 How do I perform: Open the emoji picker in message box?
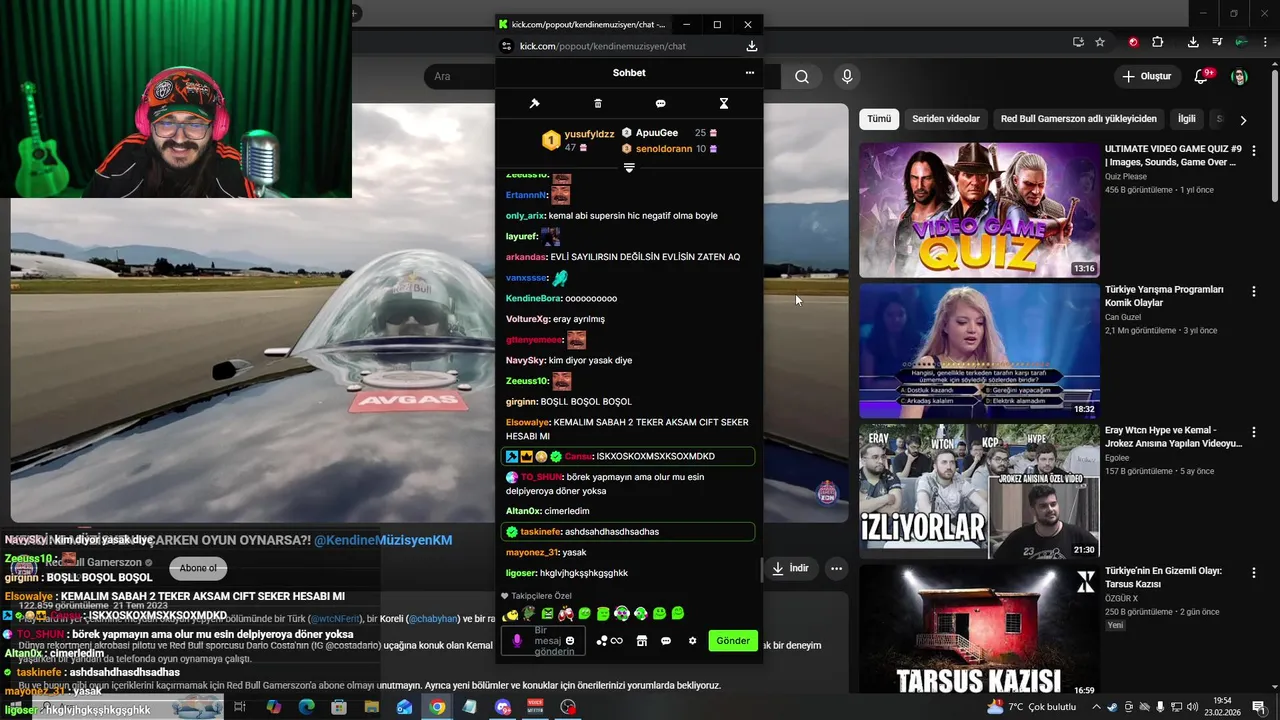pyautogui.click(x=570, y=641)
